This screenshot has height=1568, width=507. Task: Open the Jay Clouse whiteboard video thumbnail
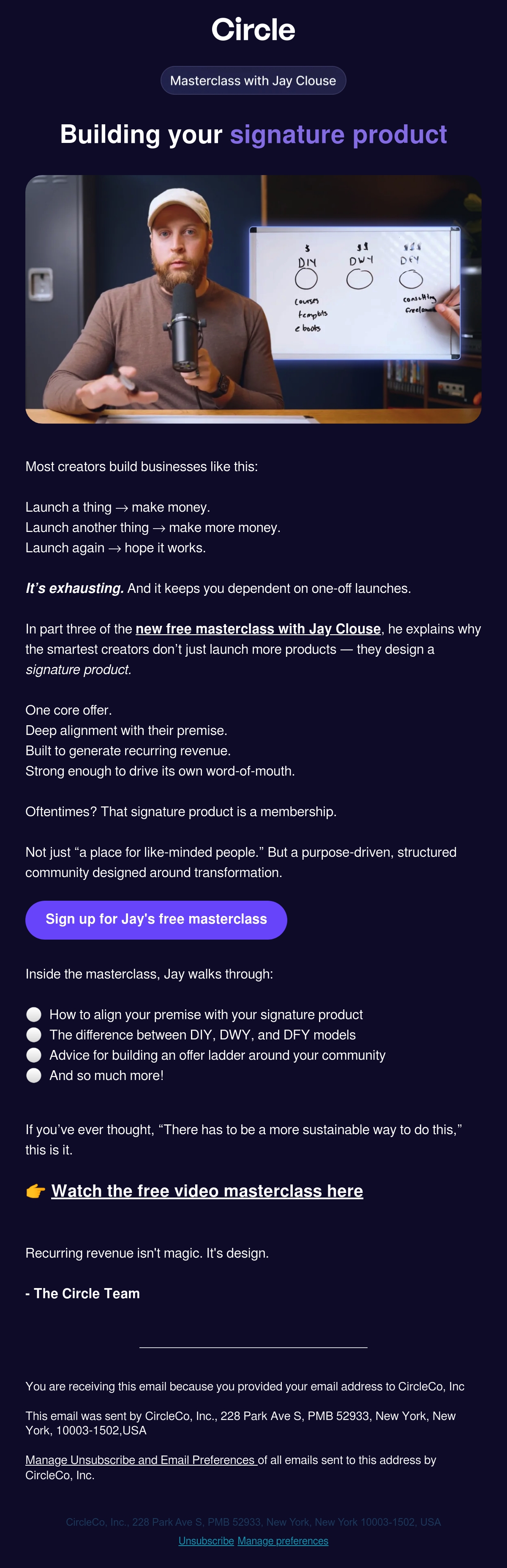(253, 299)
